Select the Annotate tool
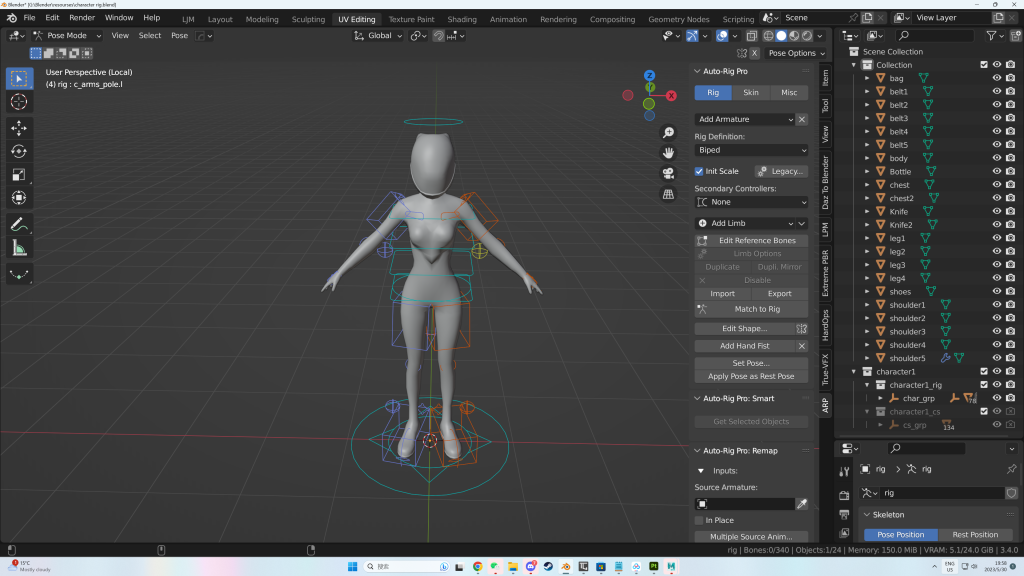This screenshot has height=576, width=1024. click(19, 225)
